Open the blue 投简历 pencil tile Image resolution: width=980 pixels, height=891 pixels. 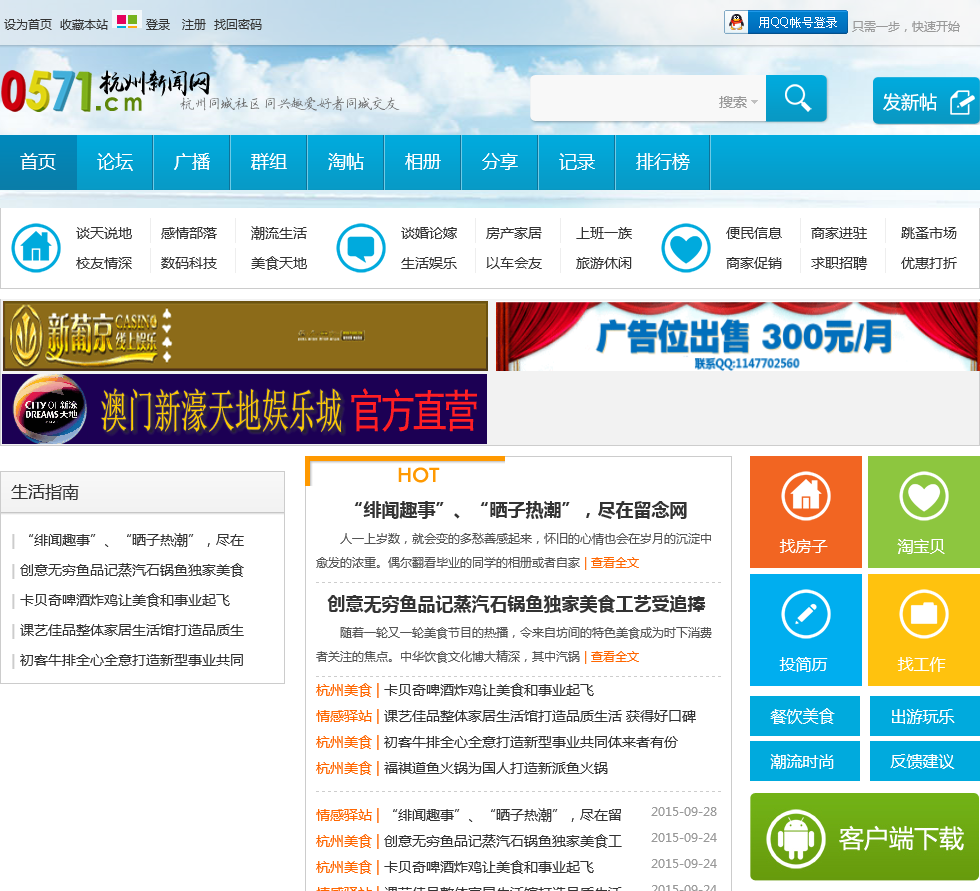(806, 630)
